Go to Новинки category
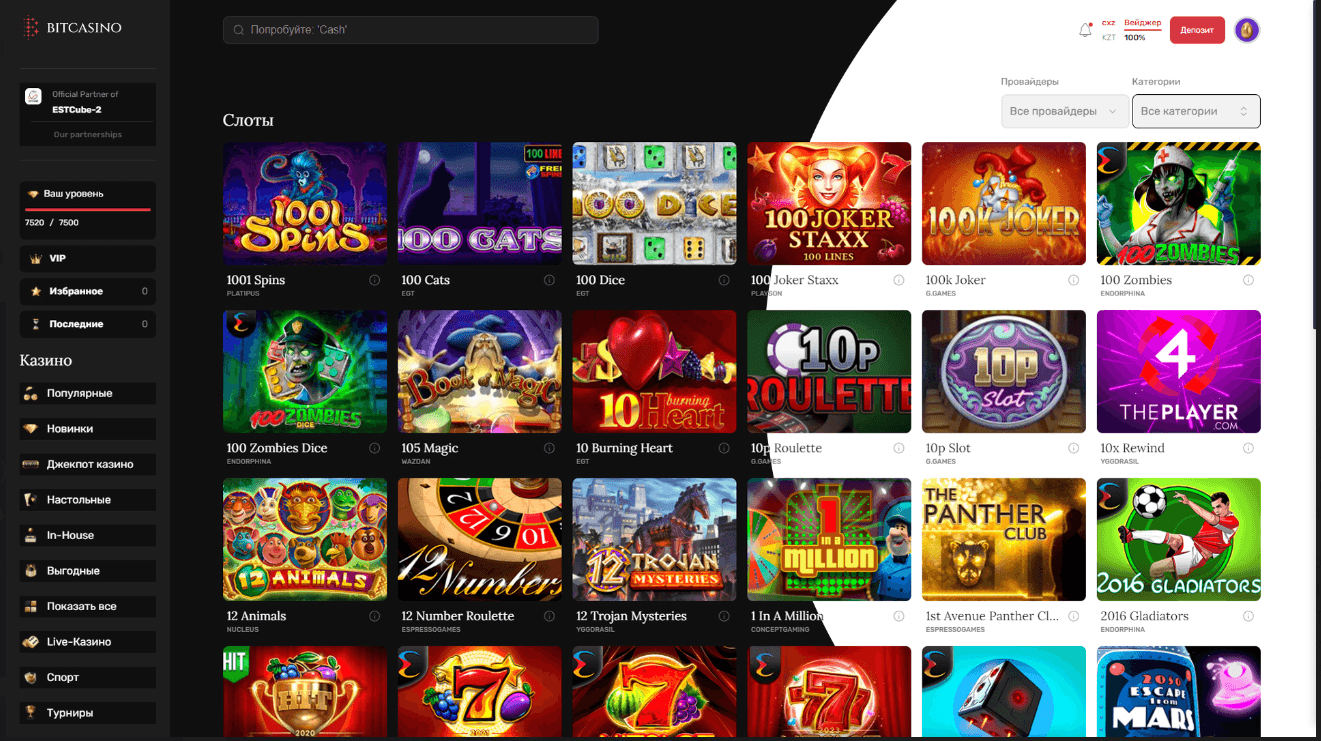The height and width of the screenshot is (741, 1321). pyautogui.click(x=88, y=428)
